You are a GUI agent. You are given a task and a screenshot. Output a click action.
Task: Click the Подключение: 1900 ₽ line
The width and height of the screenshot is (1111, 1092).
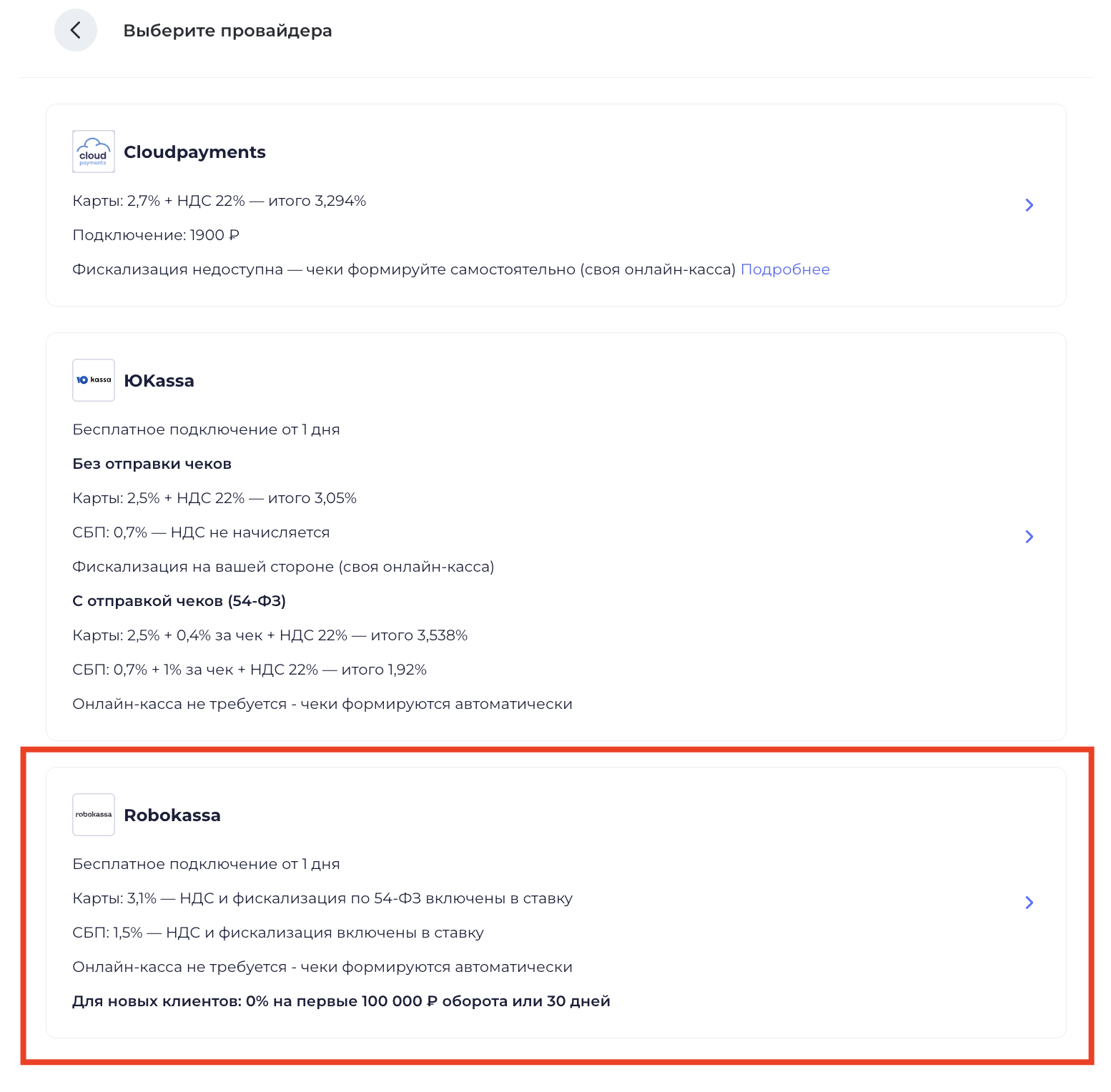[x=156, y=235]
